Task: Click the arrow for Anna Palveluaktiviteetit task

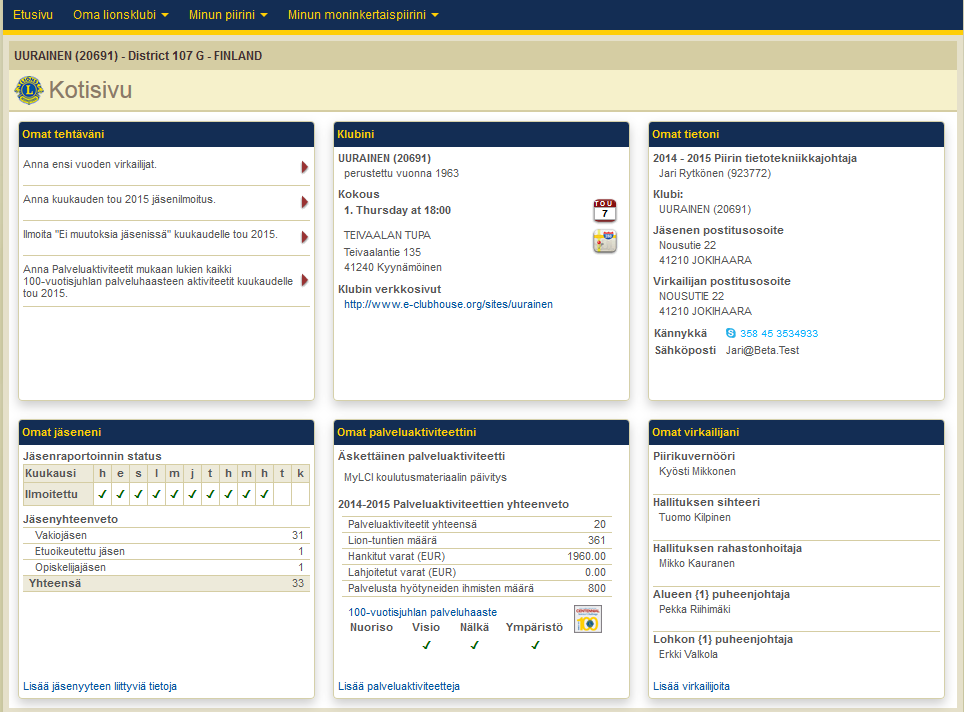Action: click(x=304, y=280)
